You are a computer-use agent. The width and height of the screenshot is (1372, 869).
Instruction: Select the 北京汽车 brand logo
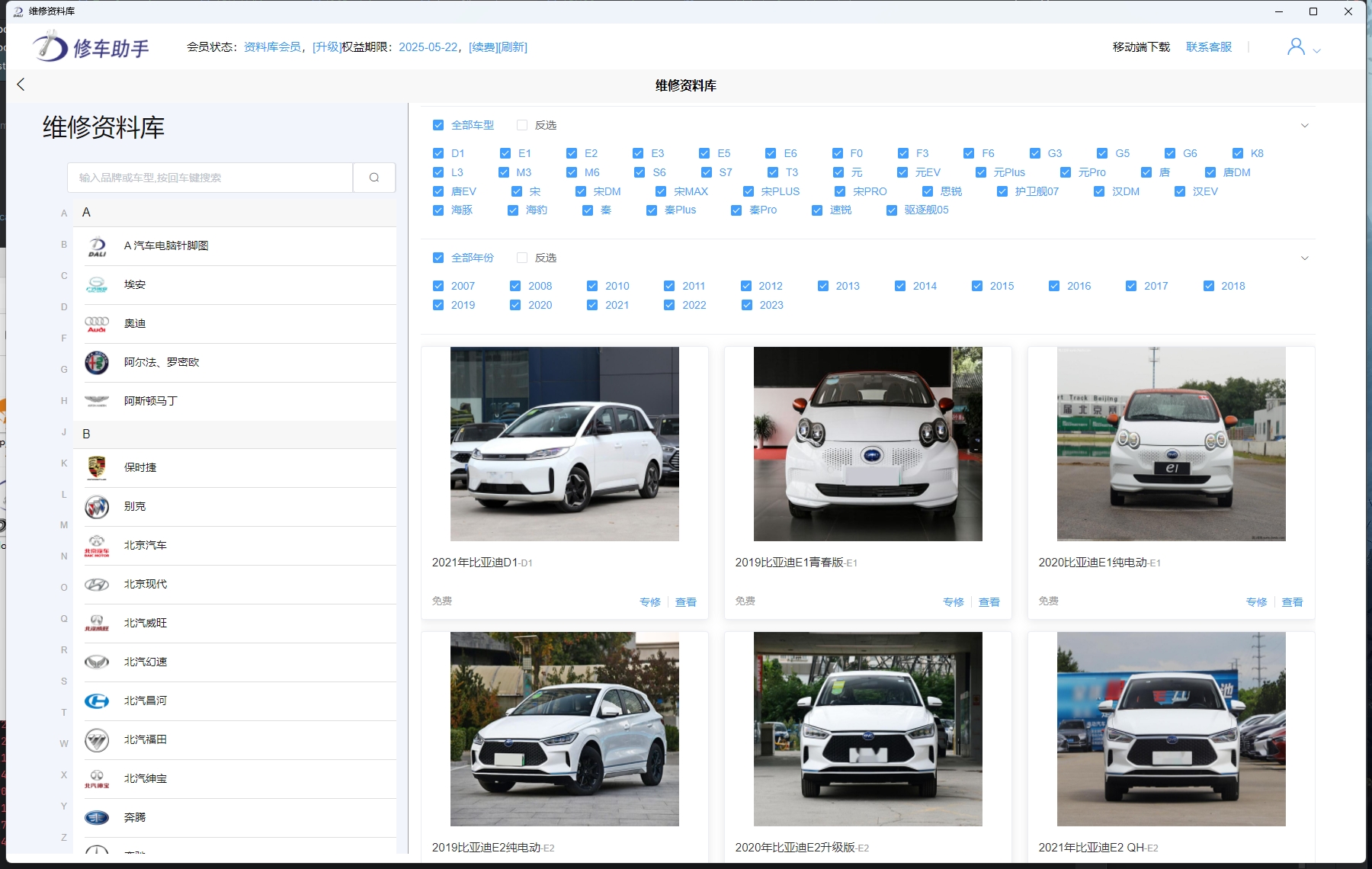[97, 546]
